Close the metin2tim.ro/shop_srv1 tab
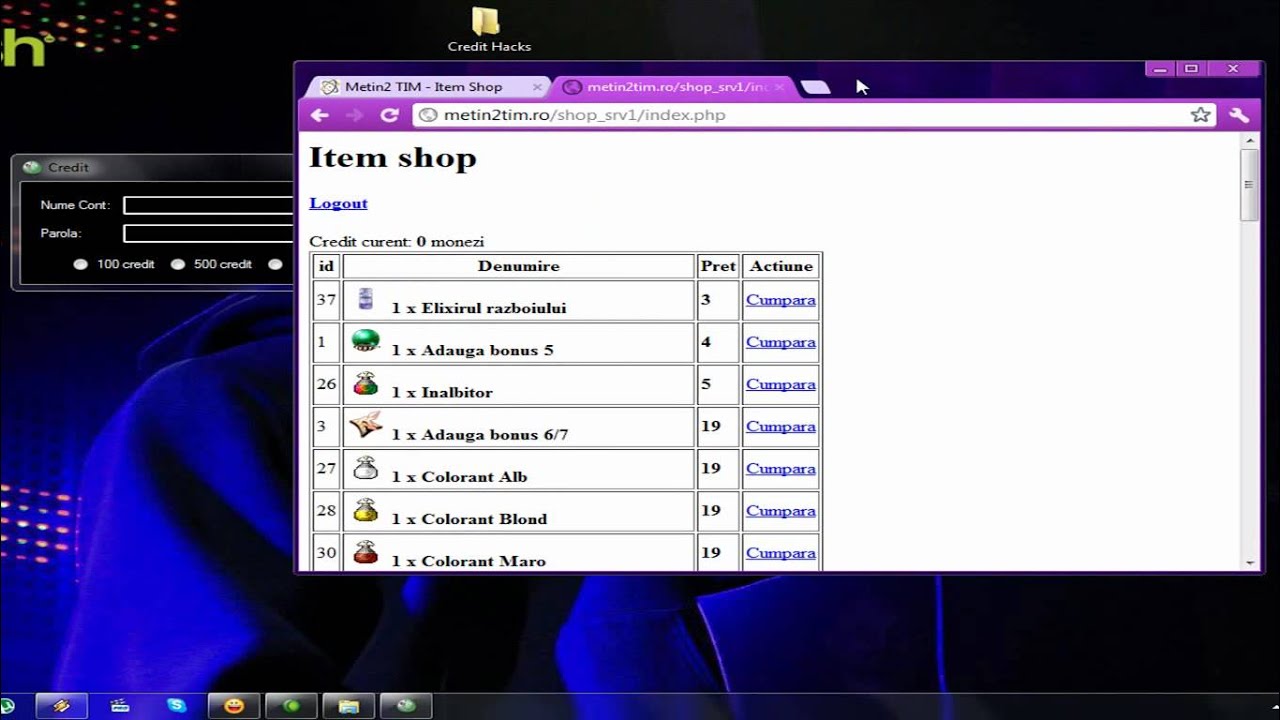This screenshot has width=1280, height=720. click(779, 87)
